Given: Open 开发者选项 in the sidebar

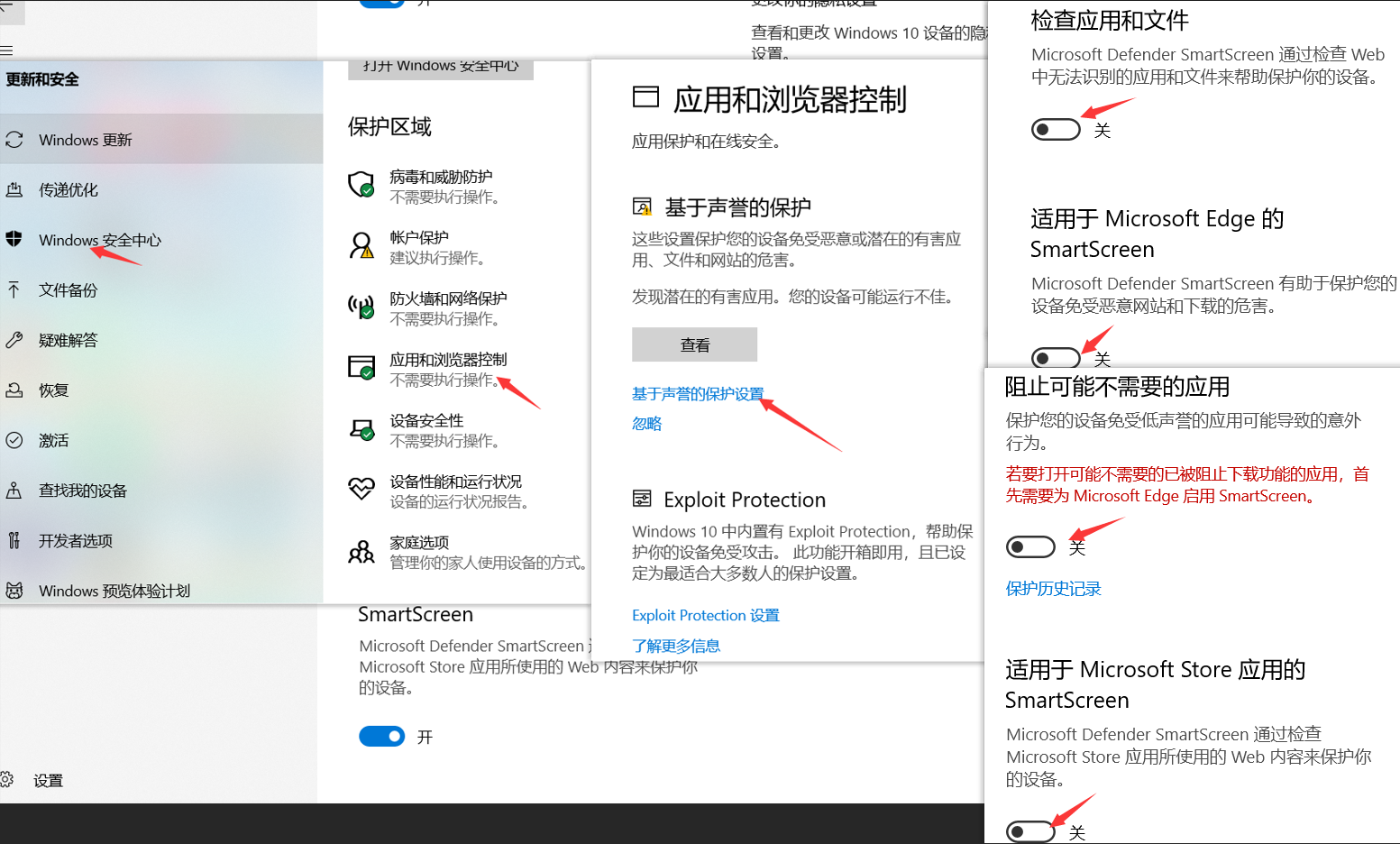Looking at the screenshot, I should (76, 541).
